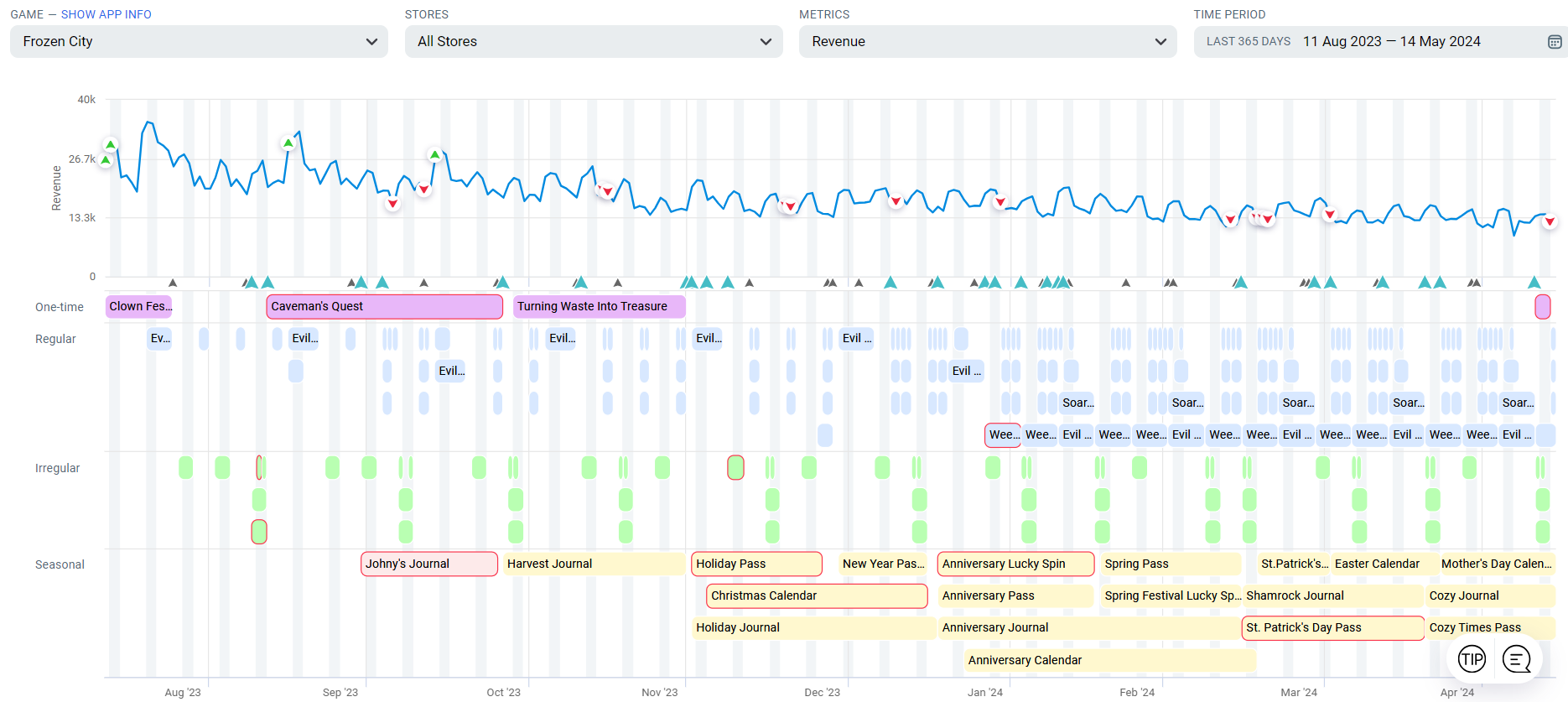The height and width of the screenshot is (702, 1568).
Task: Select the Anniversary Journal event bar
Action: [1088, 627]
